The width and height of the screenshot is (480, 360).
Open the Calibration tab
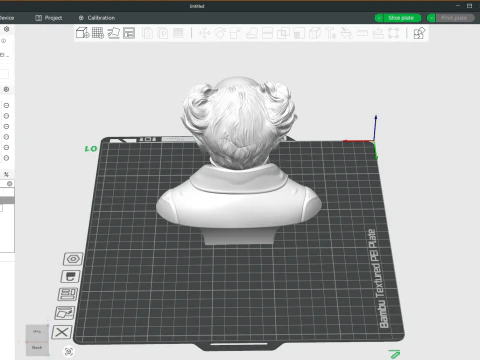point(97,18)
